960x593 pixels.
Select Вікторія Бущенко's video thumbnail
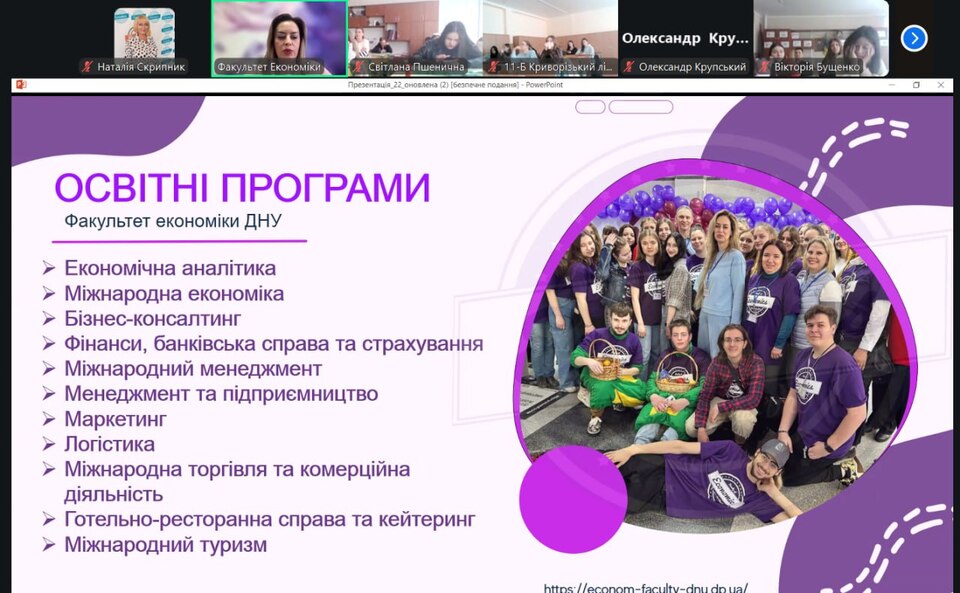[820, 33]
